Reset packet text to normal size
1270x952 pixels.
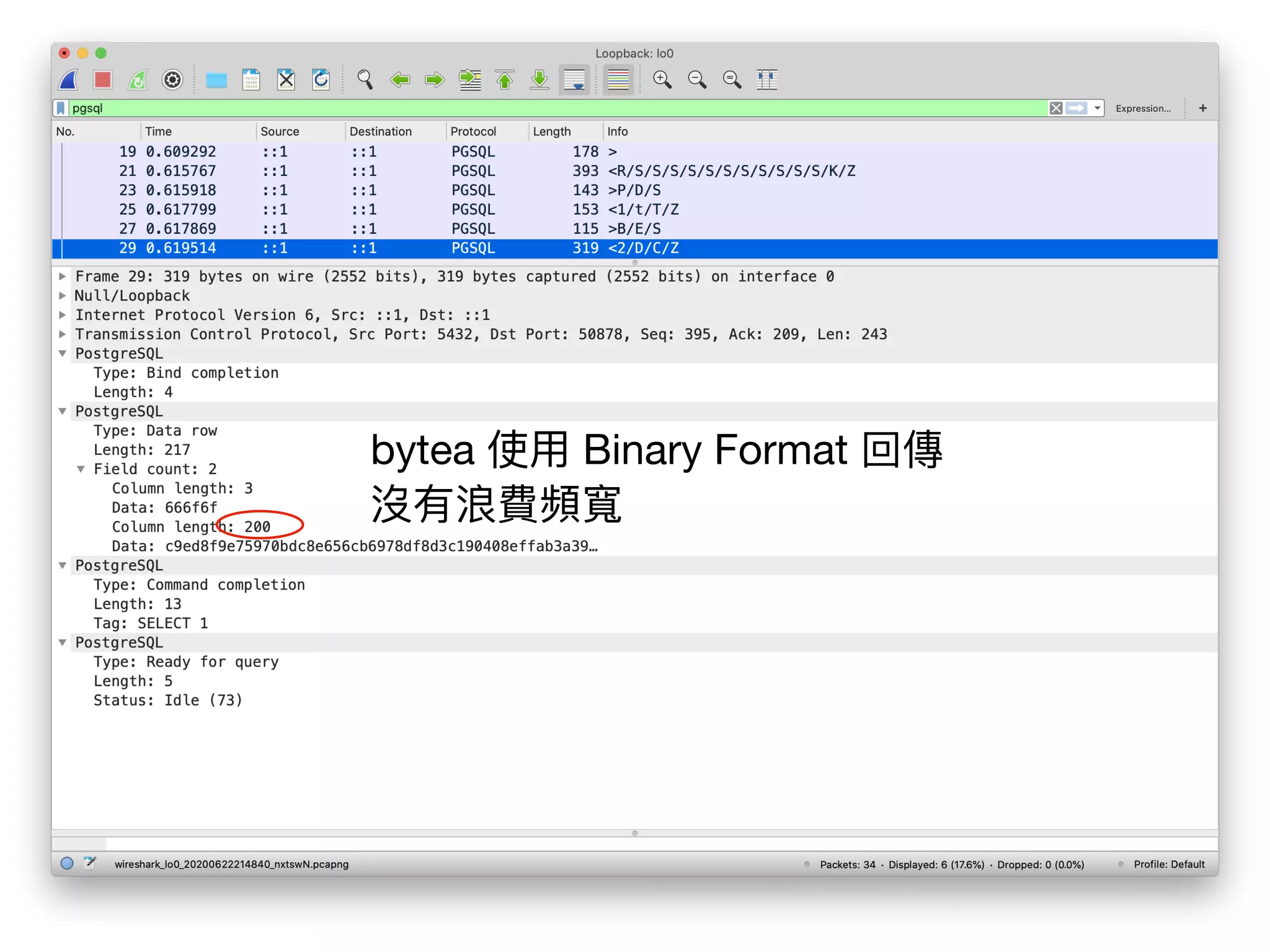coord(732,79)
